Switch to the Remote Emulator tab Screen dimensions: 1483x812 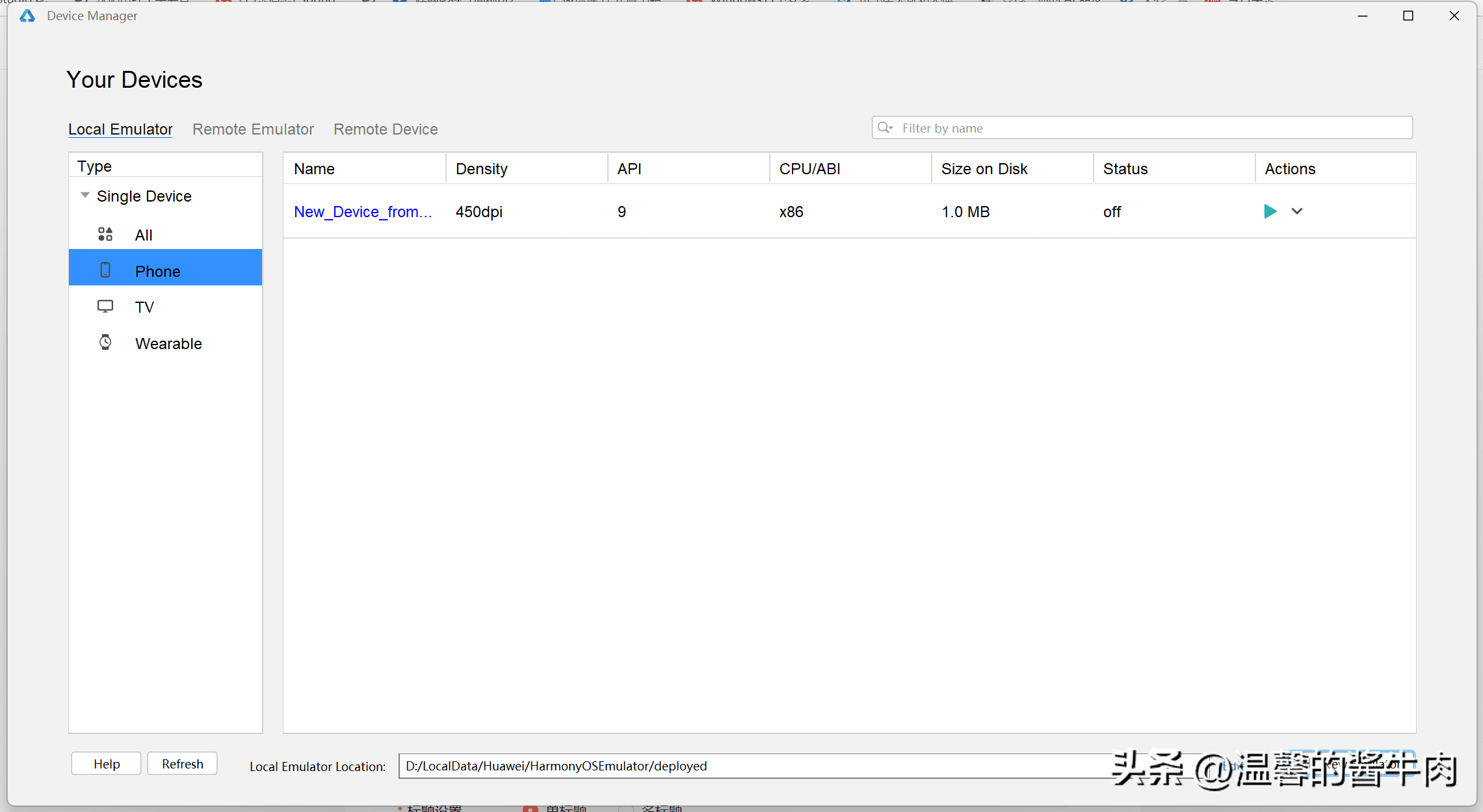[253, 129]
